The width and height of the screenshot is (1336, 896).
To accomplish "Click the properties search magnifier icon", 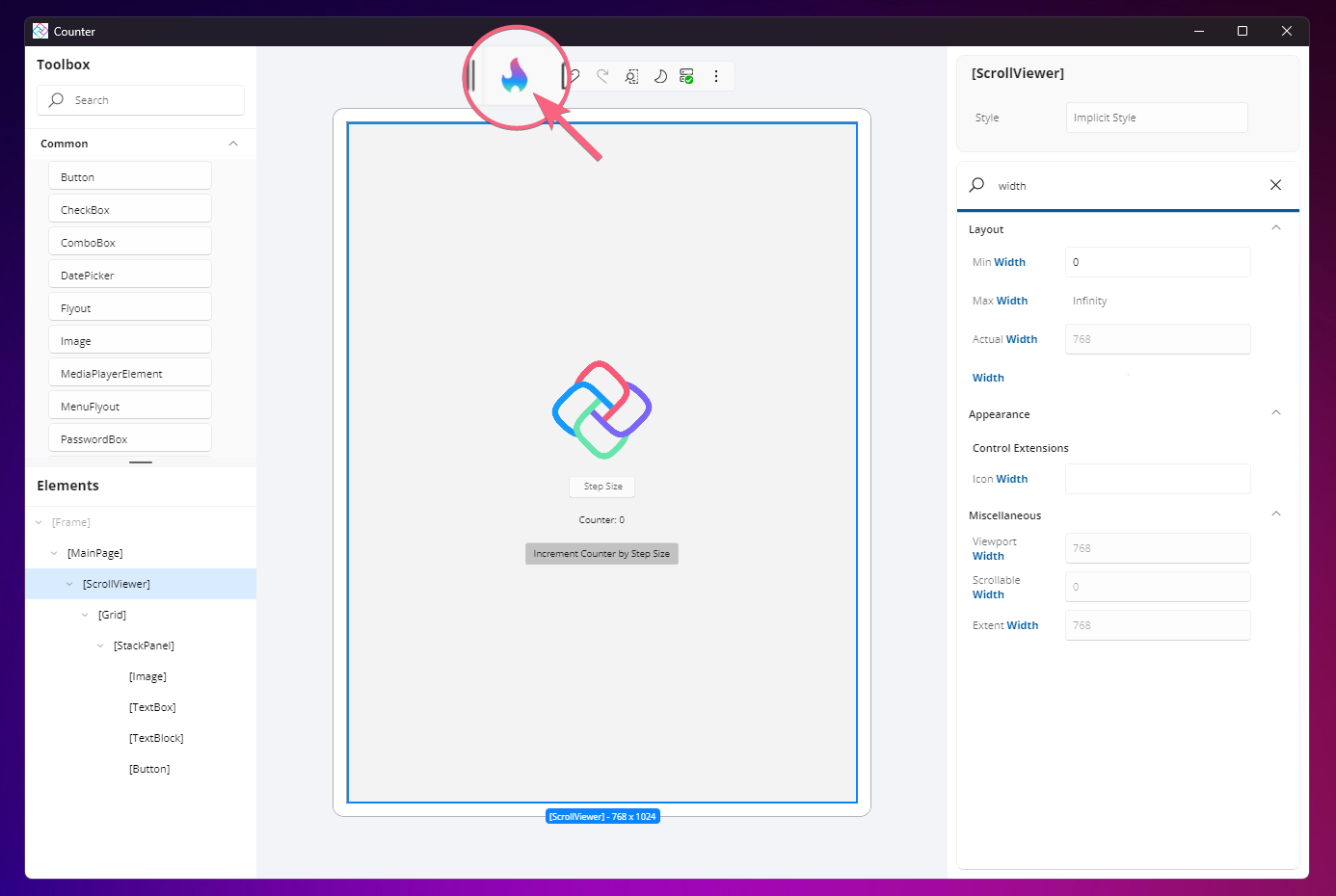I will point(977,185).
